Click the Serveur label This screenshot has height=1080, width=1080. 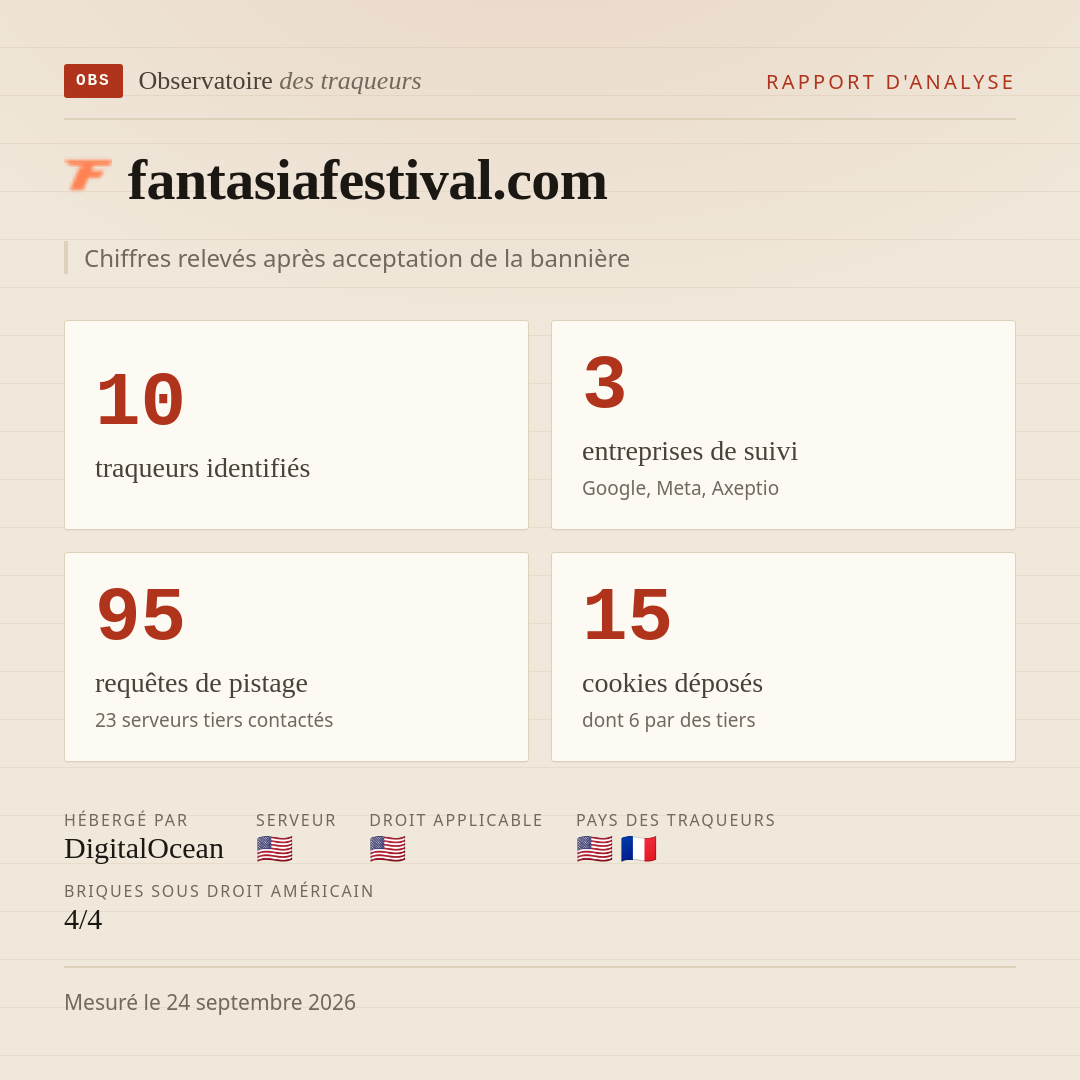tap(296, 820)
